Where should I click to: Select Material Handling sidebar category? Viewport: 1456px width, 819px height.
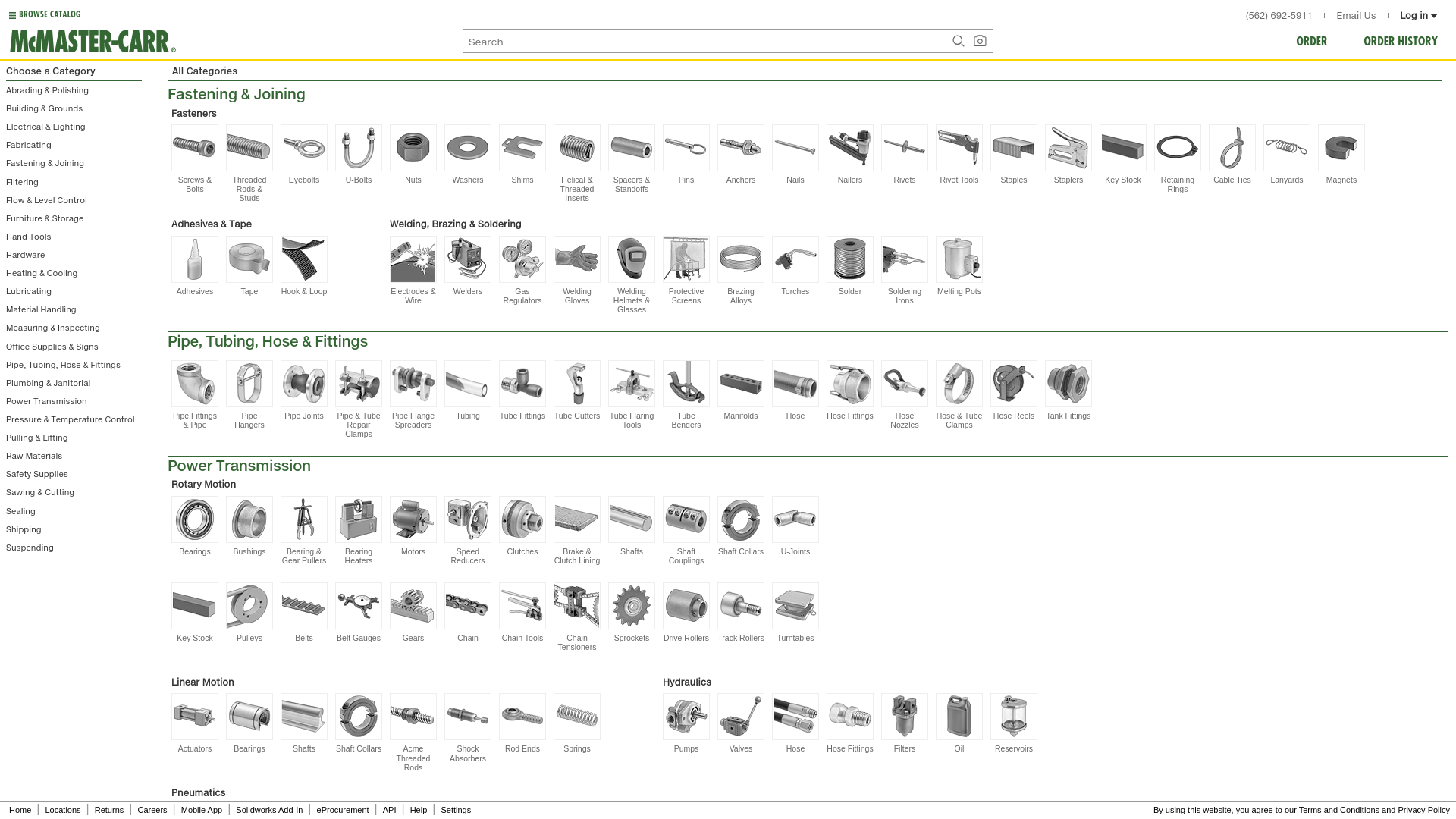(x=41, y=309)
